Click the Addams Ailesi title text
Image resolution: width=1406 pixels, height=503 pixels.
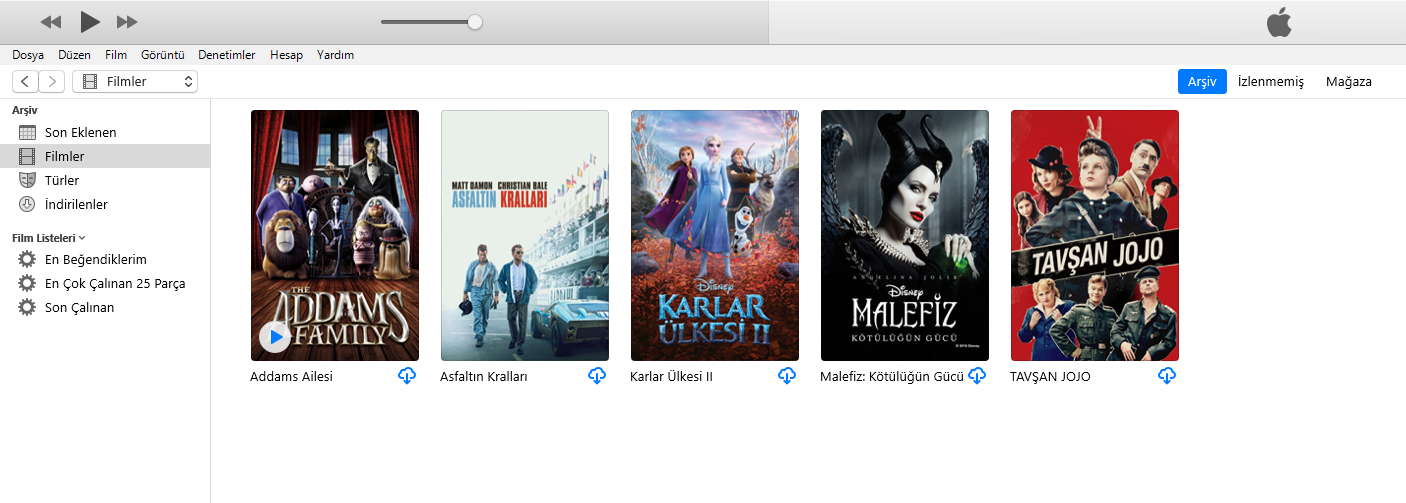pyautogui.click(x=291, y=377)
